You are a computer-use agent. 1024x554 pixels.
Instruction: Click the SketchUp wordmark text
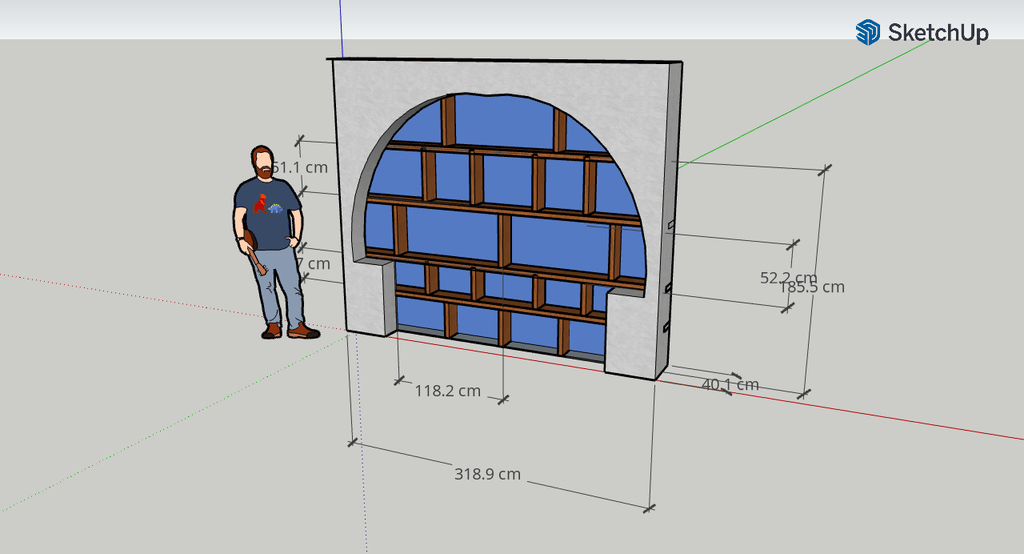coord(938,33)
